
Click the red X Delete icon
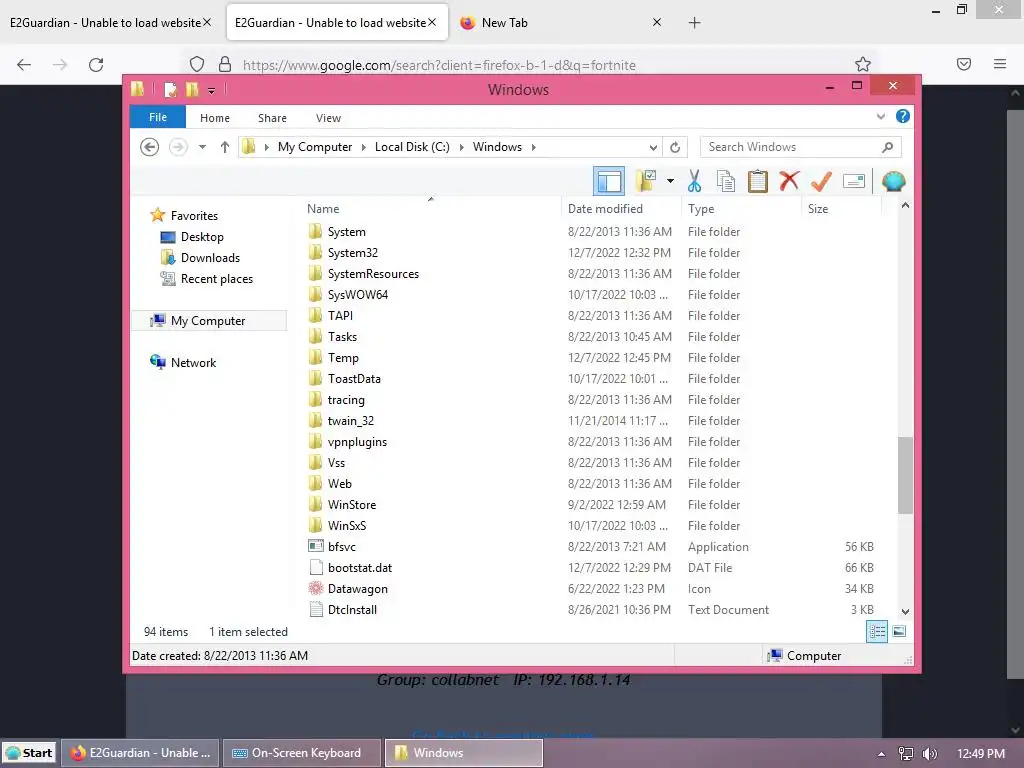789,181
